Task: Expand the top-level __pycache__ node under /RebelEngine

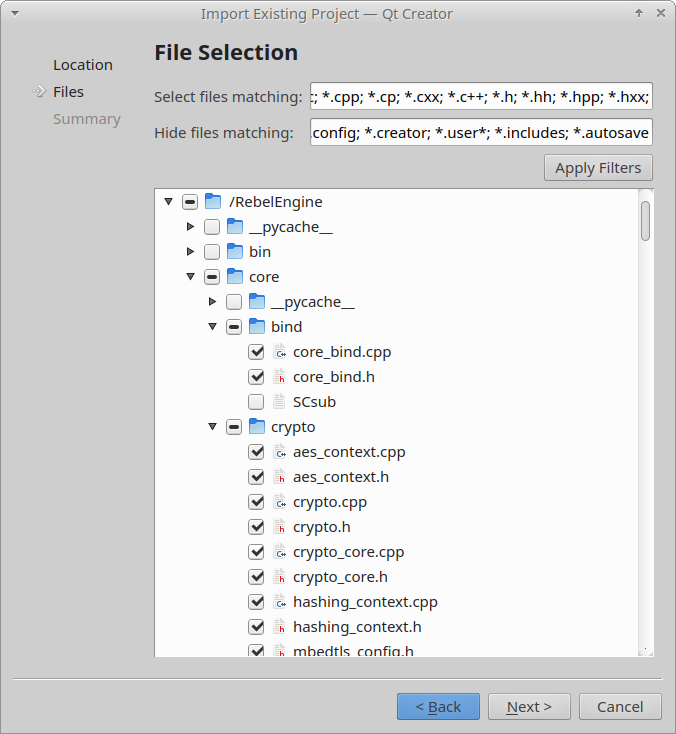Action: (x=191, y=227)
